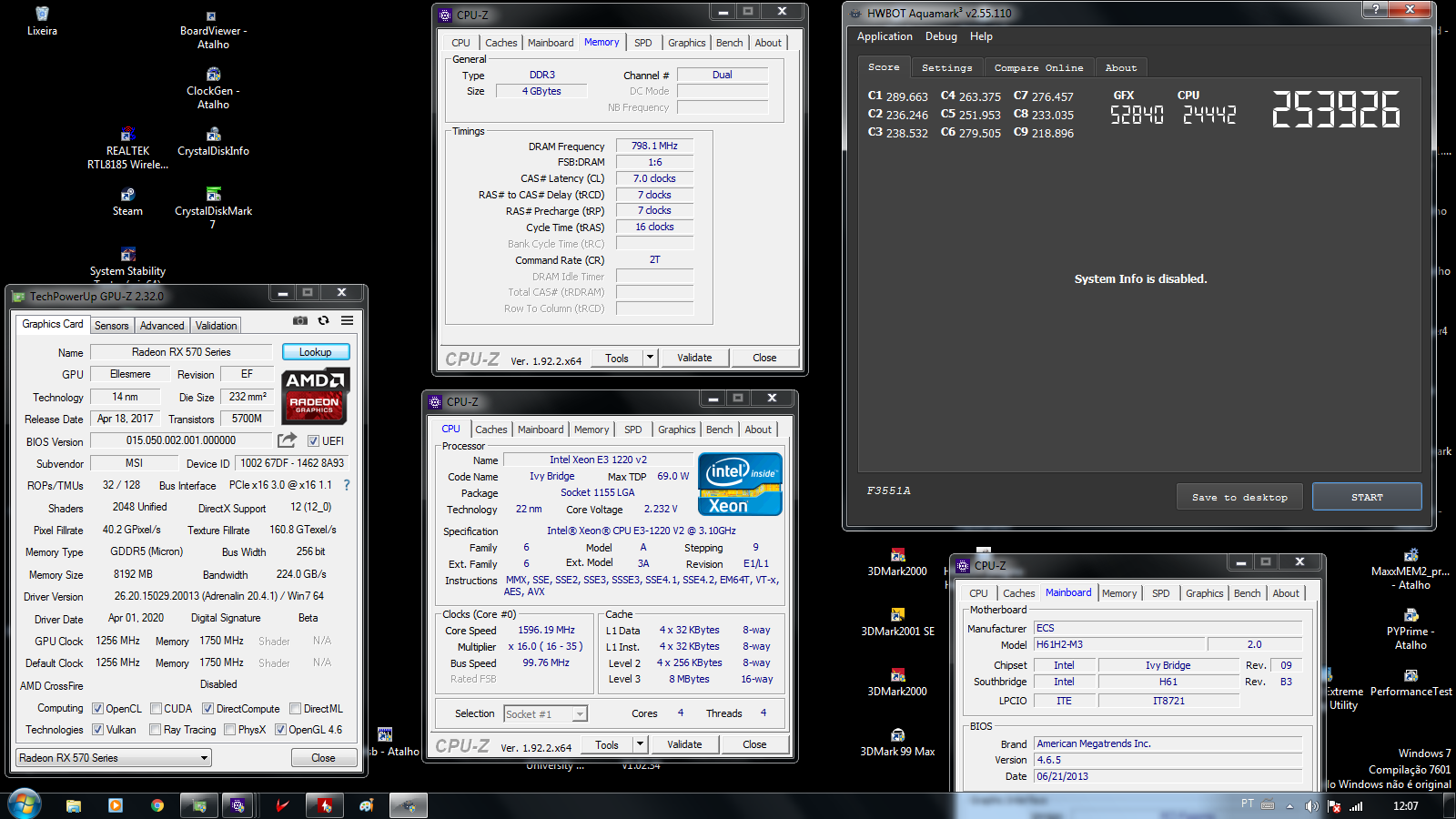
Task: Click the BIOS export share icon in GPU-Z
Action: [287, 440]
